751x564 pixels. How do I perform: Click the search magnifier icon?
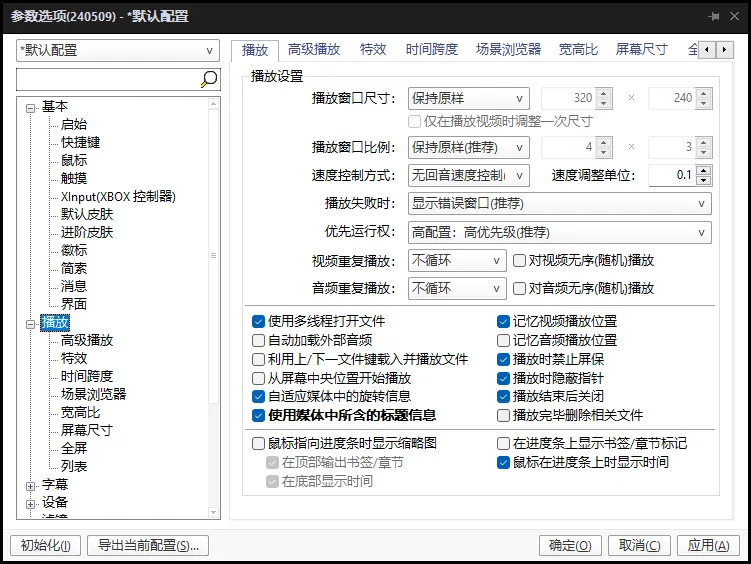(209, 79)
